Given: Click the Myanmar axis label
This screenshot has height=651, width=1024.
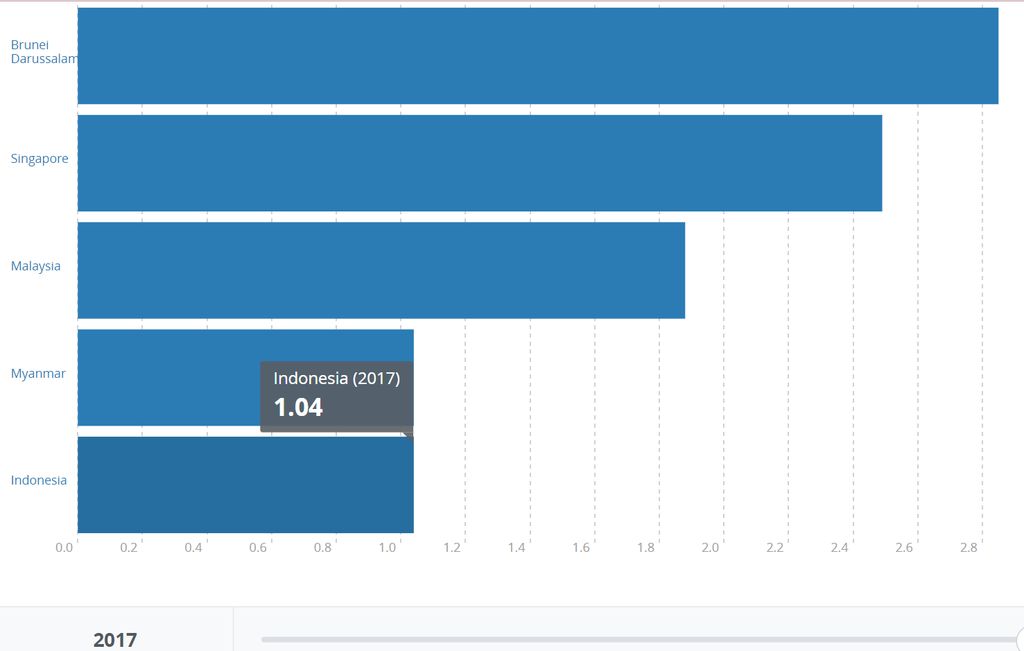Looking at the screenshot, I should click(38, 374).
